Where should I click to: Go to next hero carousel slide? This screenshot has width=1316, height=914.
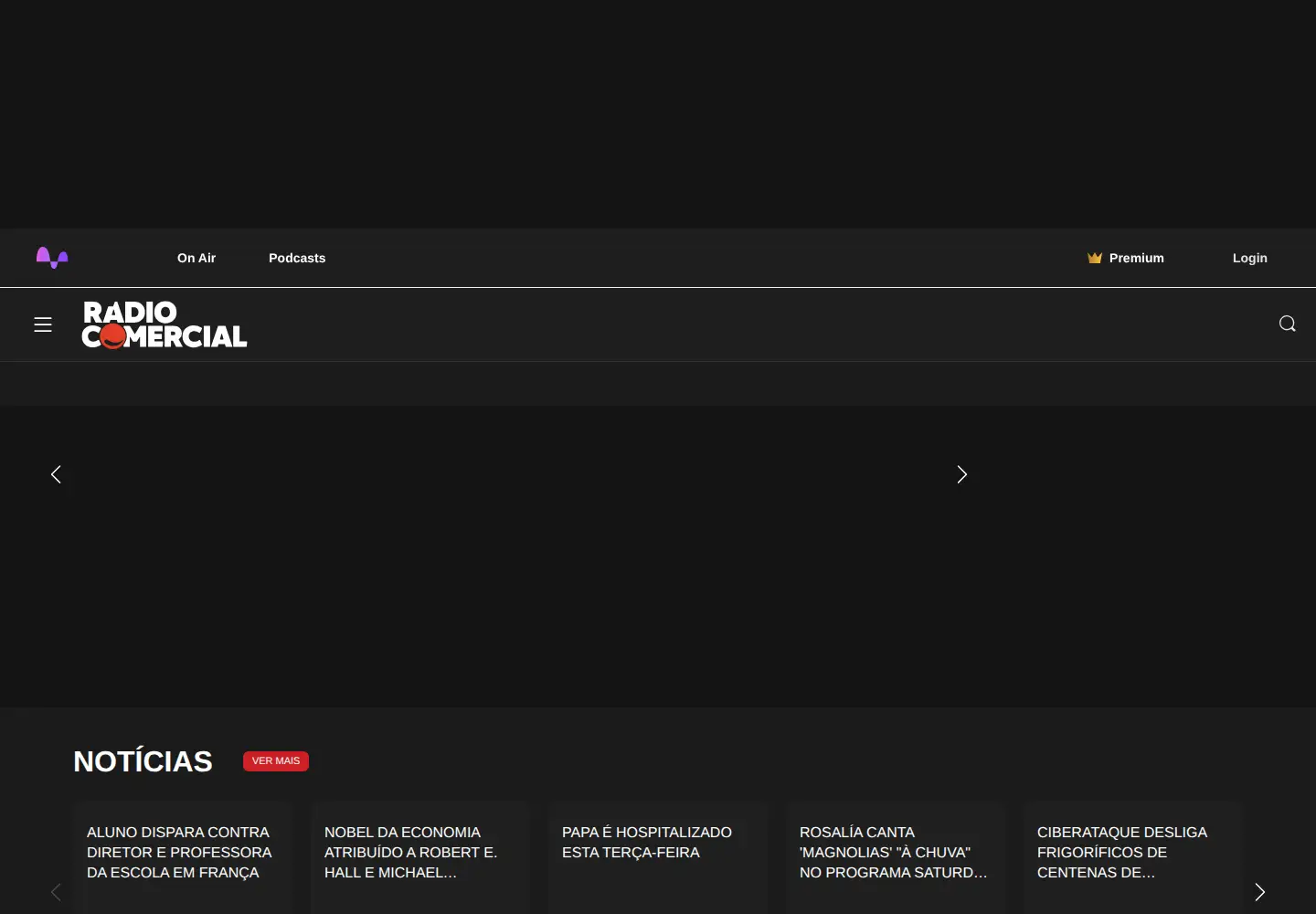961,474
